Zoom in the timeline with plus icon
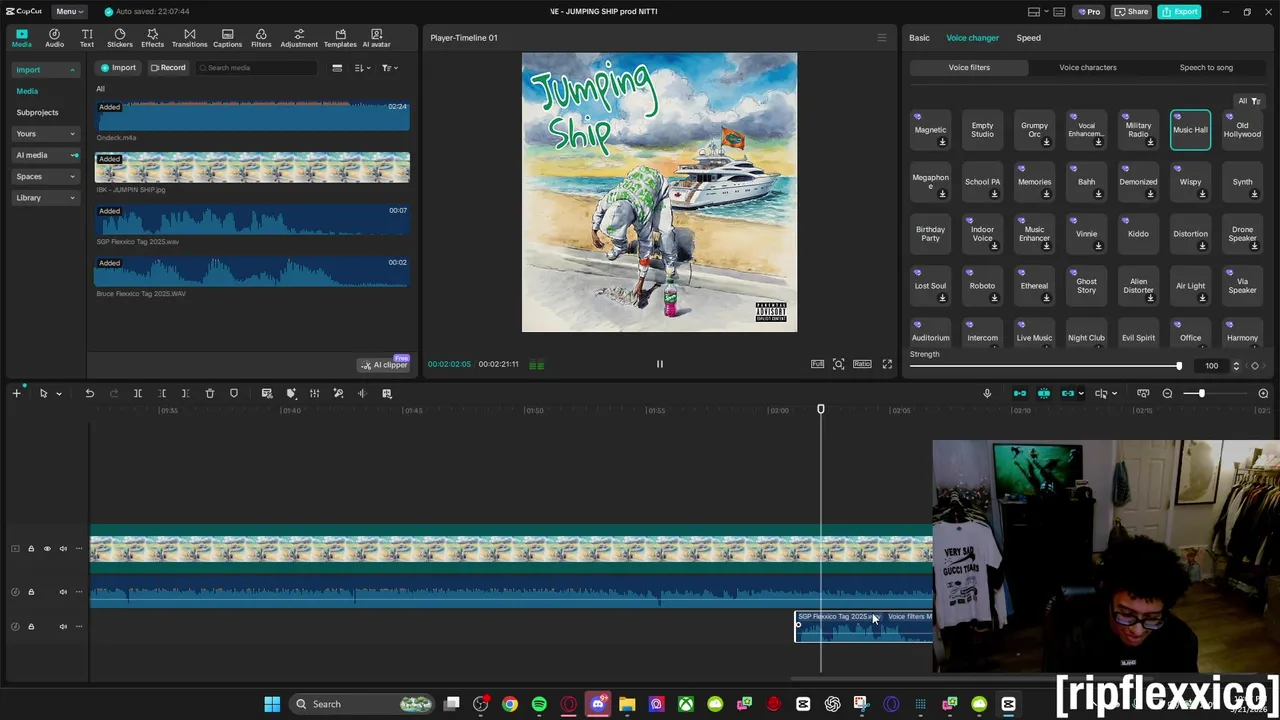The image size is (1280, 720). pos(1263,393)
